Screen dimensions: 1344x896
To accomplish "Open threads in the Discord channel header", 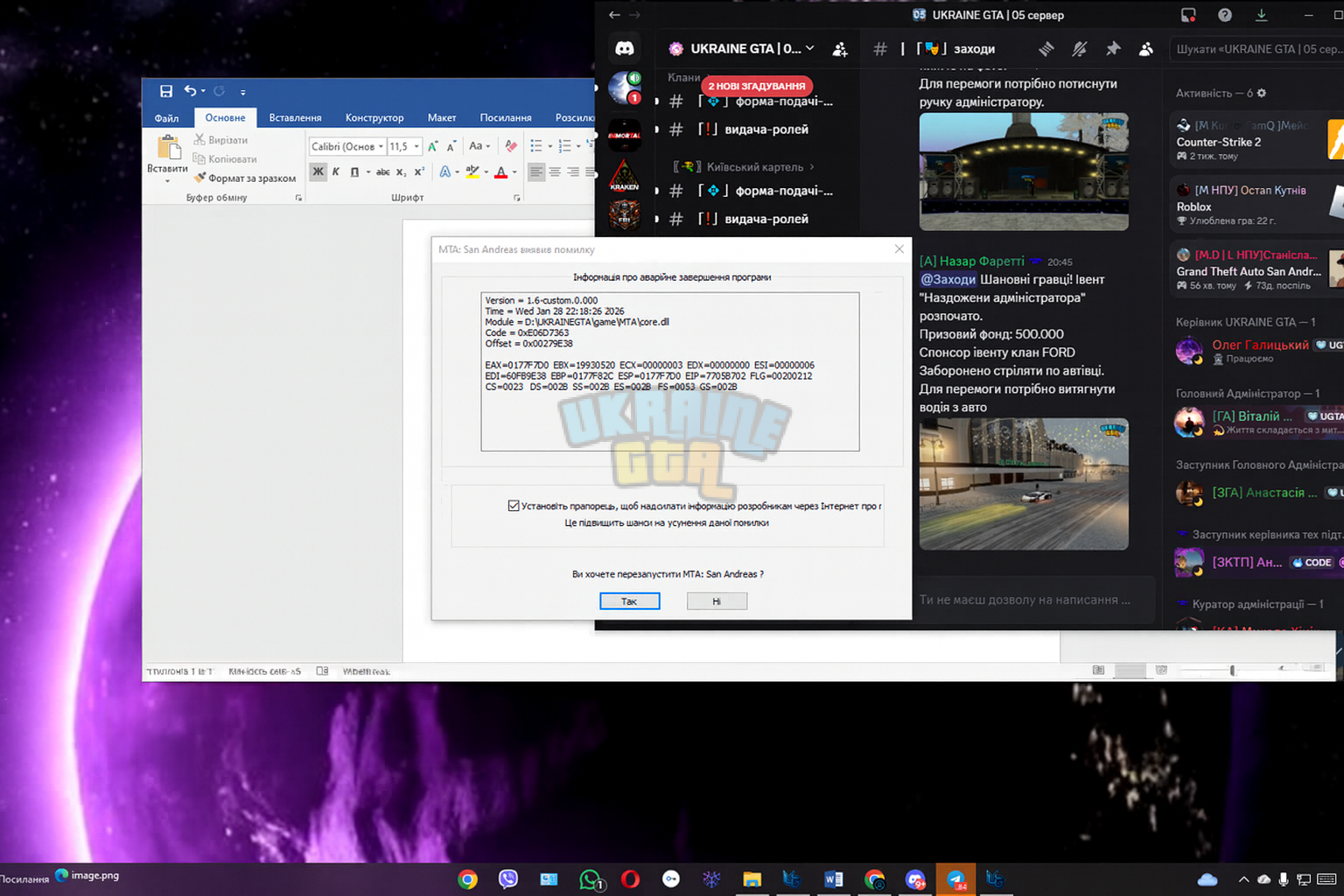I will tap(1046, 49).
